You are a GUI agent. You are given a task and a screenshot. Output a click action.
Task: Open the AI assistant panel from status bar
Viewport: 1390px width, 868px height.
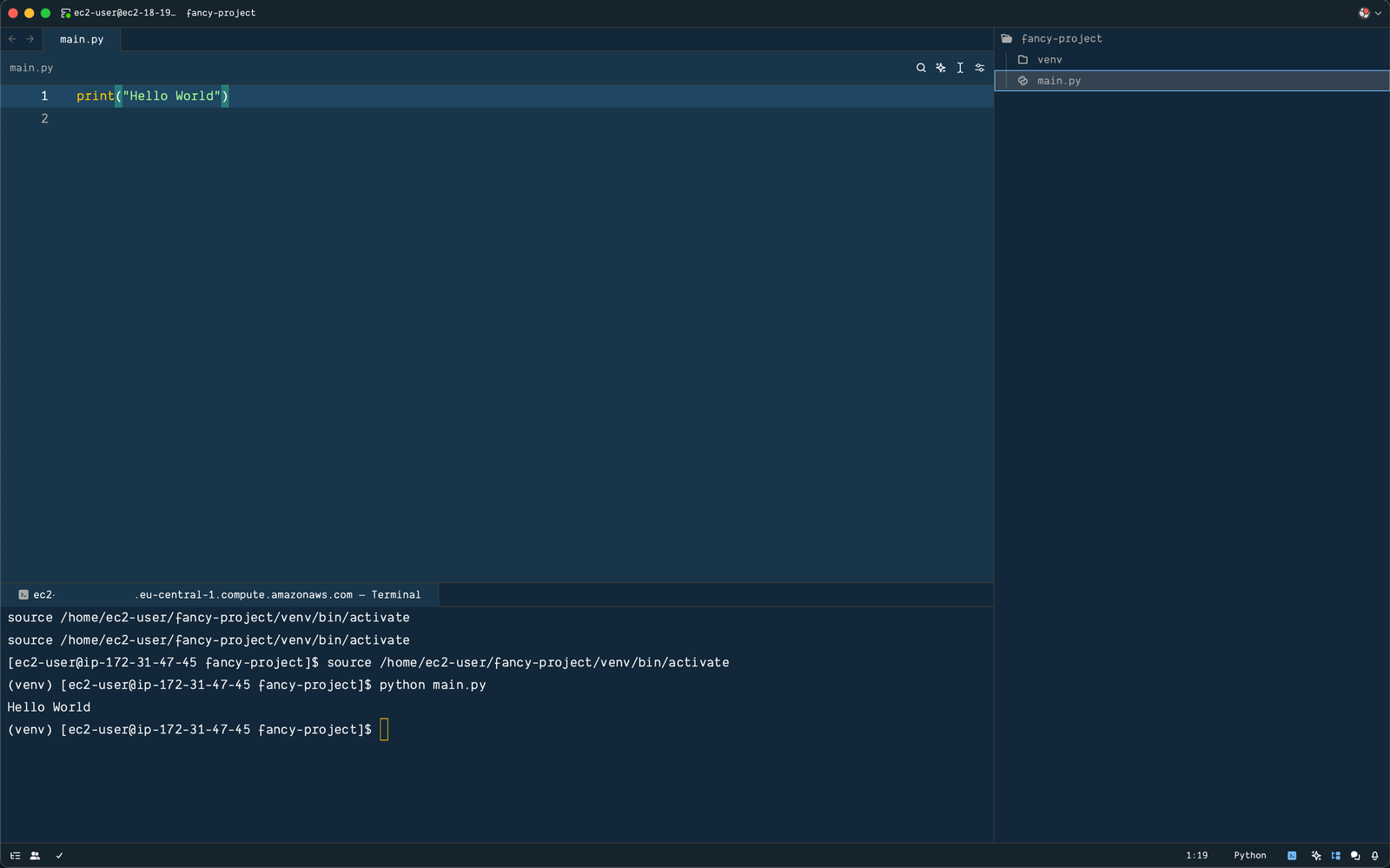[1316, 856]
